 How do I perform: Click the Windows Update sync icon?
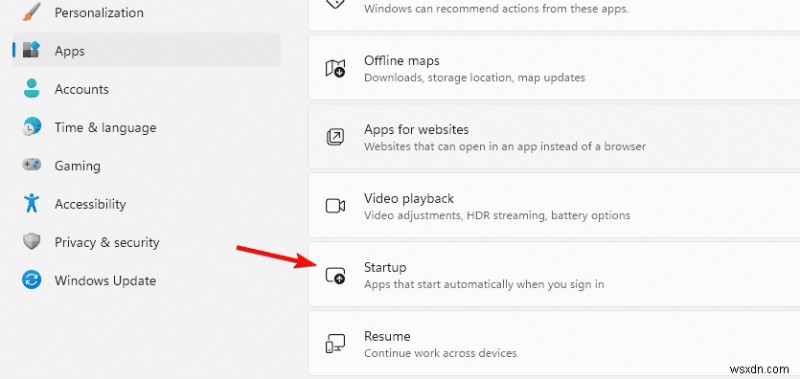click(x=32, y=280)
